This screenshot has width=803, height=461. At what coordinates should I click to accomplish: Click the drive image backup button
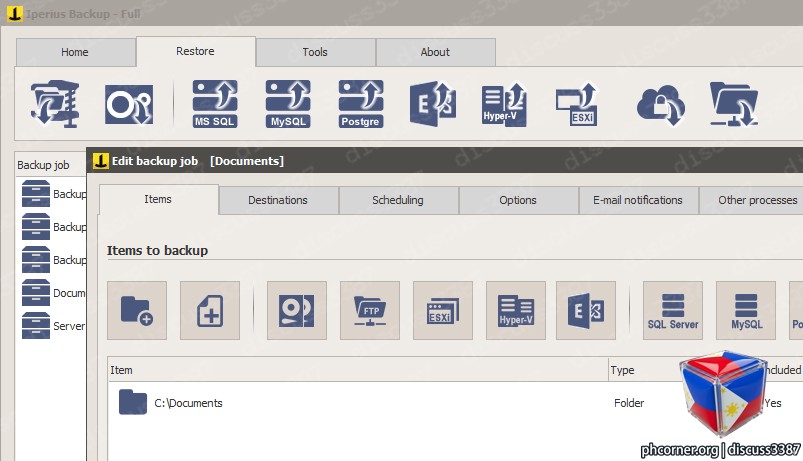point(297,310)
